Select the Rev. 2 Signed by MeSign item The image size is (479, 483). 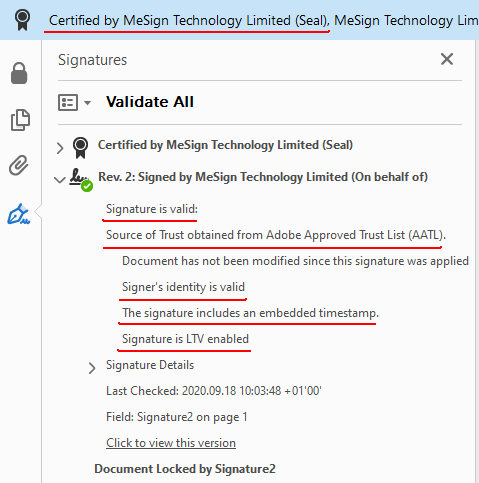pyautogui.click(x=263, y=177)
